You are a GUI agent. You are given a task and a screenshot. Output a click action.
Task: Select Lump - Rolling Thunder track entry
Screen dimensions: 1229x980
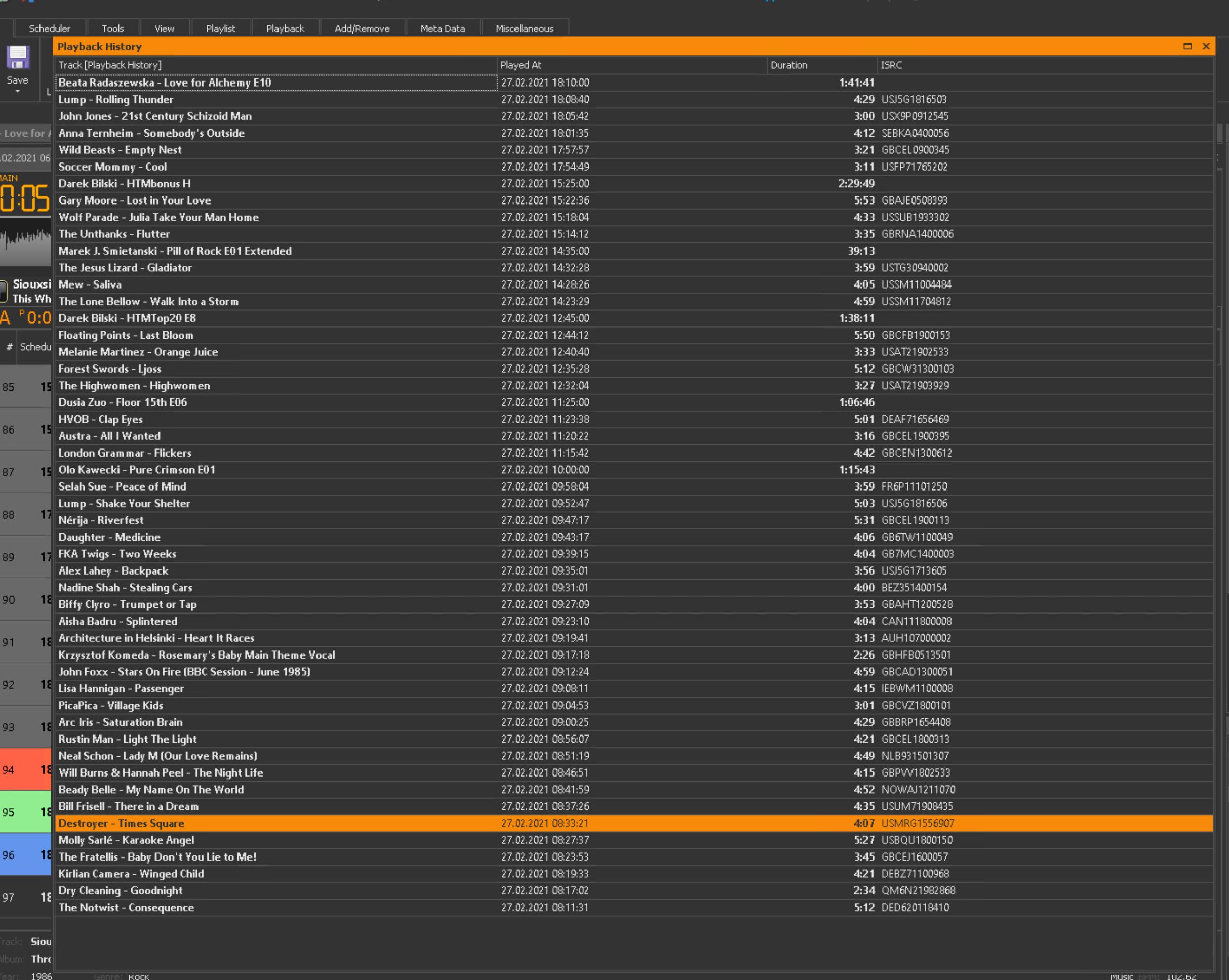point(116,99)
